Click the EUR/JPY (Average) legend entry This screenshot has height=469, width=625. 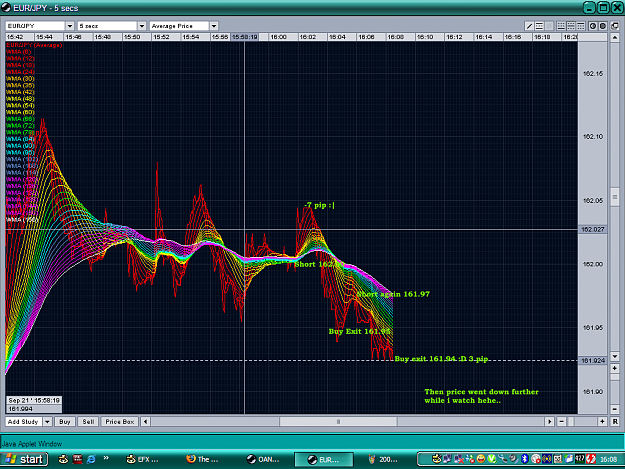click(34, 45)
